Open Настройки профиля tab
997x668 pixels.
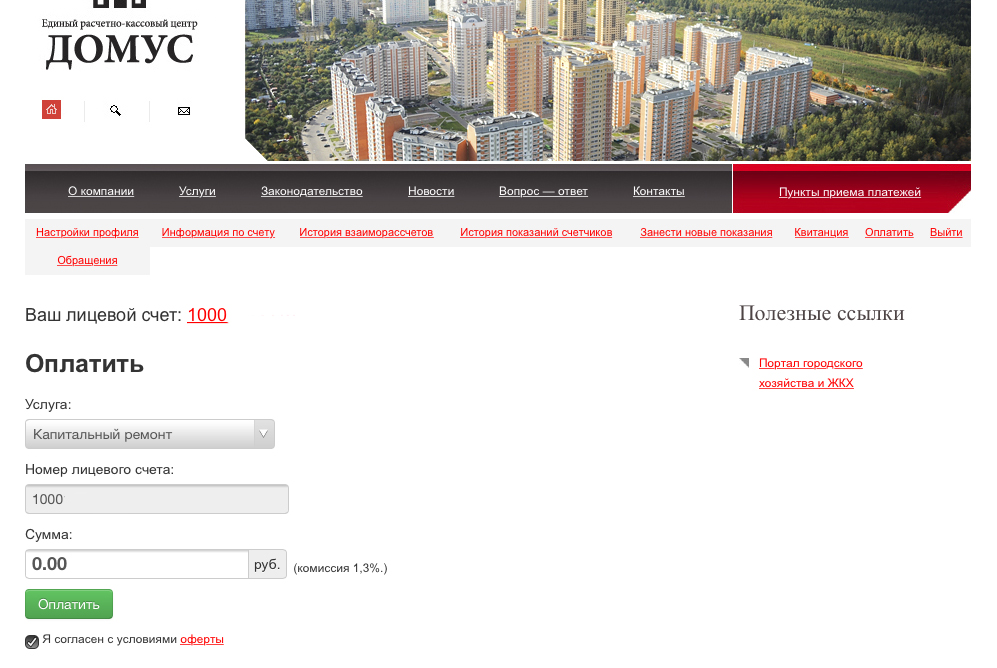pyautogui.click(x=87, y=233)
